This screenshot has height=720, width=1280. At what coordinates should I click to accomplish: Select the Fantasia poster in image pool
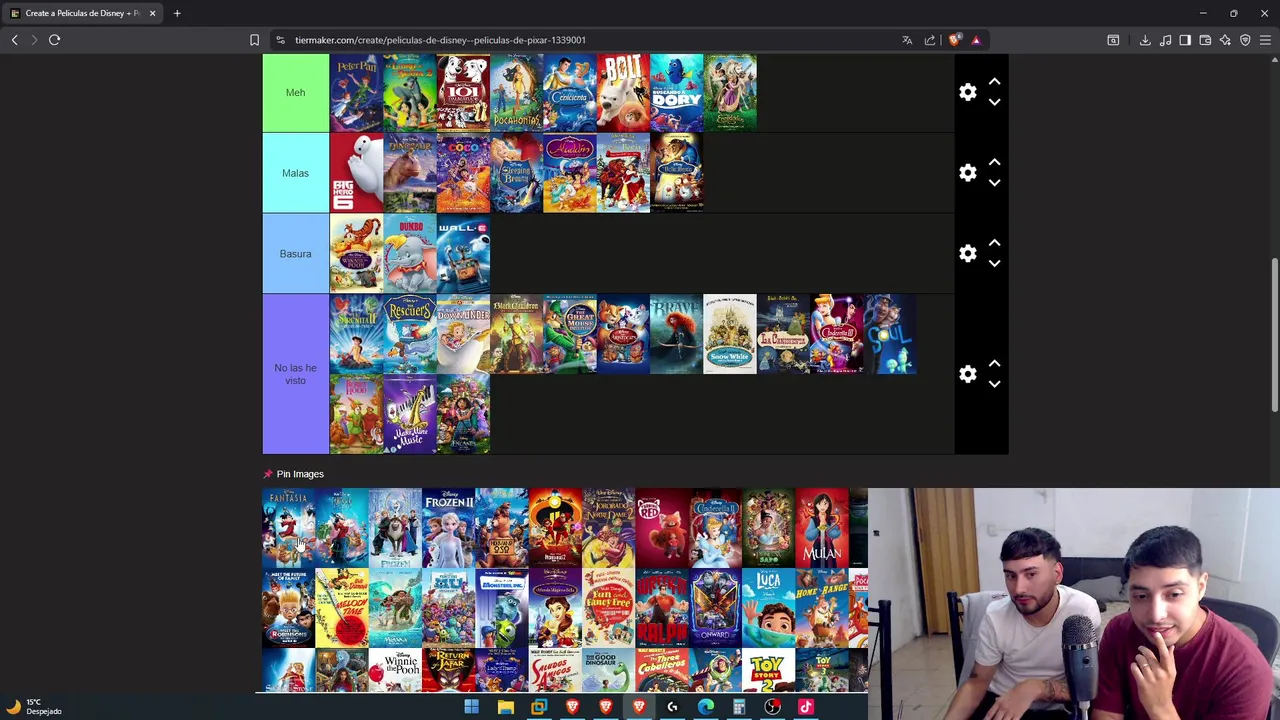point(288,528)
